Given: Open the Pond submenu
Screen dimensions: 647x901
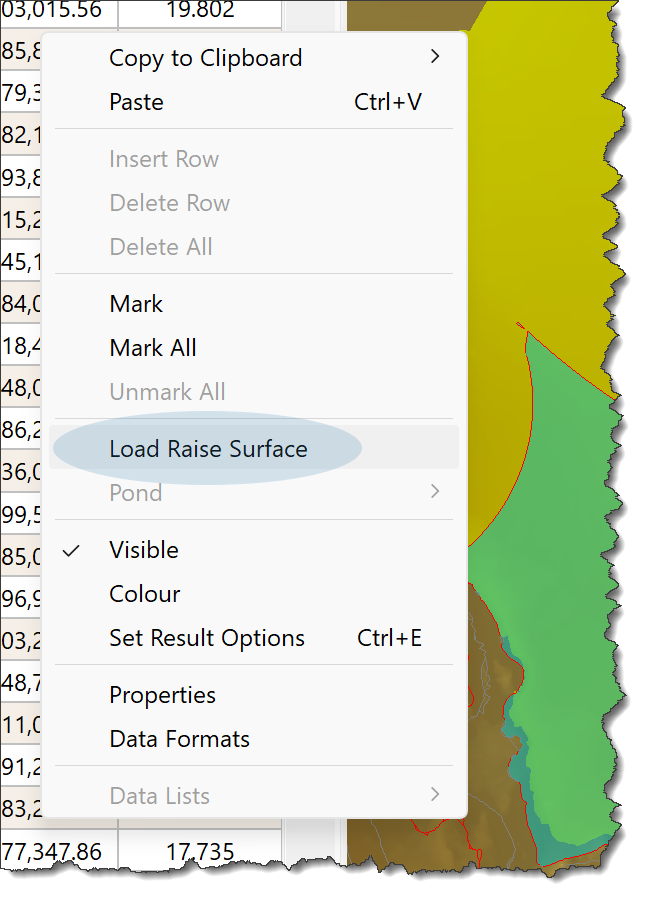Looking at the screenshot, I should 253,493.
